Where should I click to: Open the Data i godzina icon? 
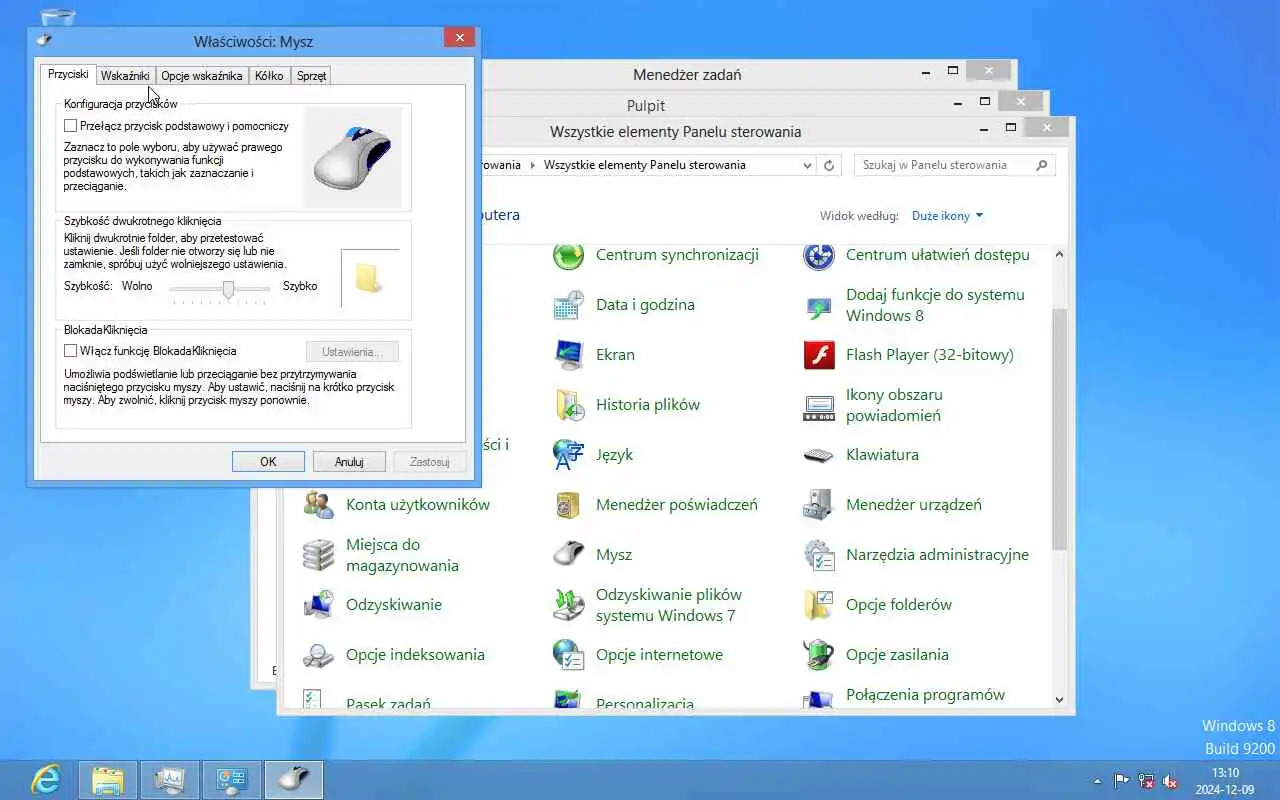pos(568,305)
